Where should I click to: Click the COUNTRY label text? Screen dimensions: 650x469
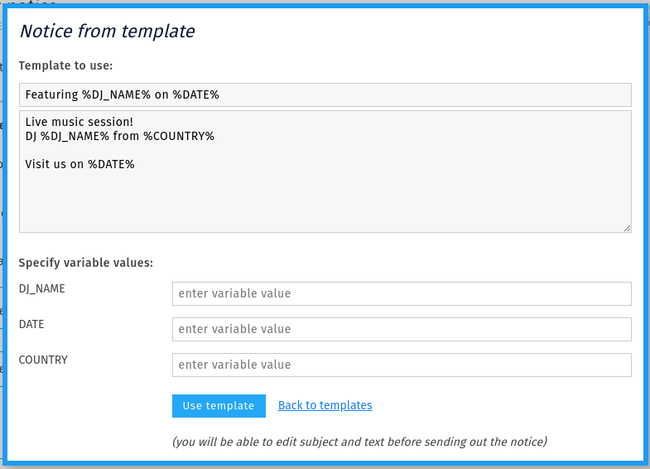pyautogui.click(x=43, y=360)
